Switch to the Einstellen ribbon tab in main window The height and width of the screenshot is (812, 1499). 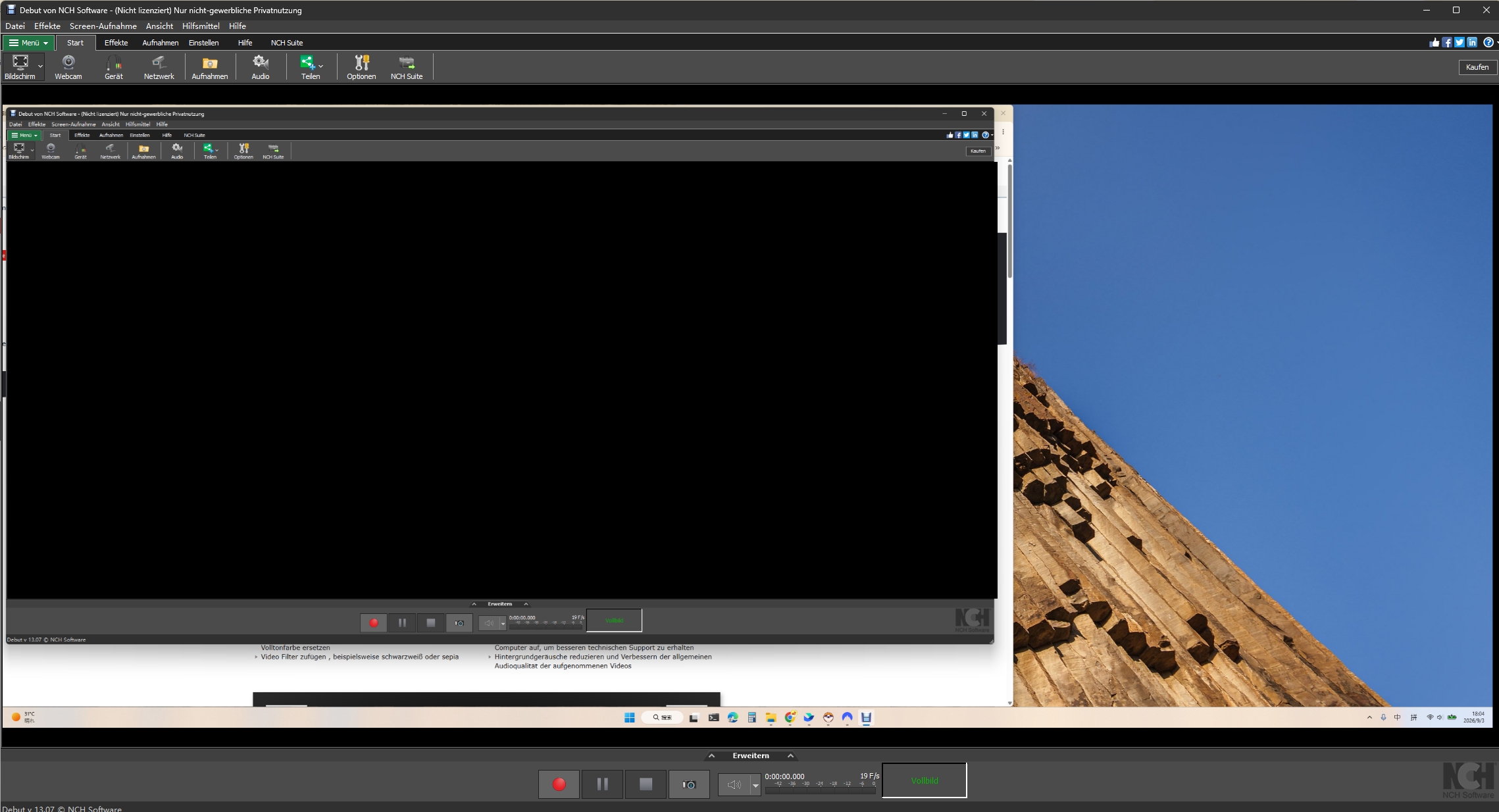[204, 43]
